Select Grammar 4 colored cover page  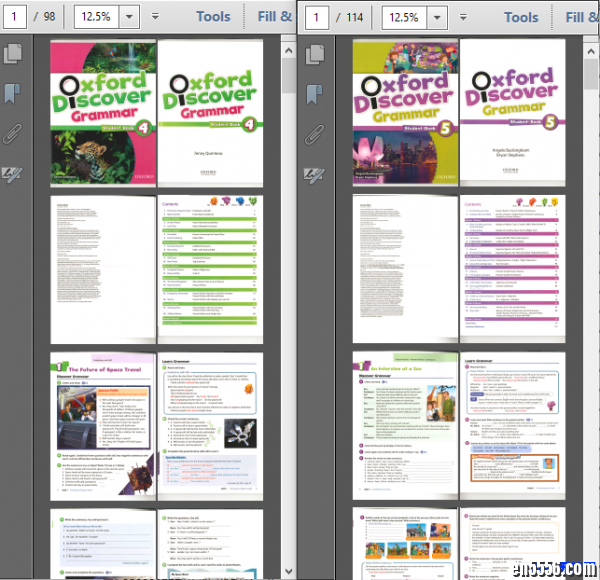click(103, 114)
